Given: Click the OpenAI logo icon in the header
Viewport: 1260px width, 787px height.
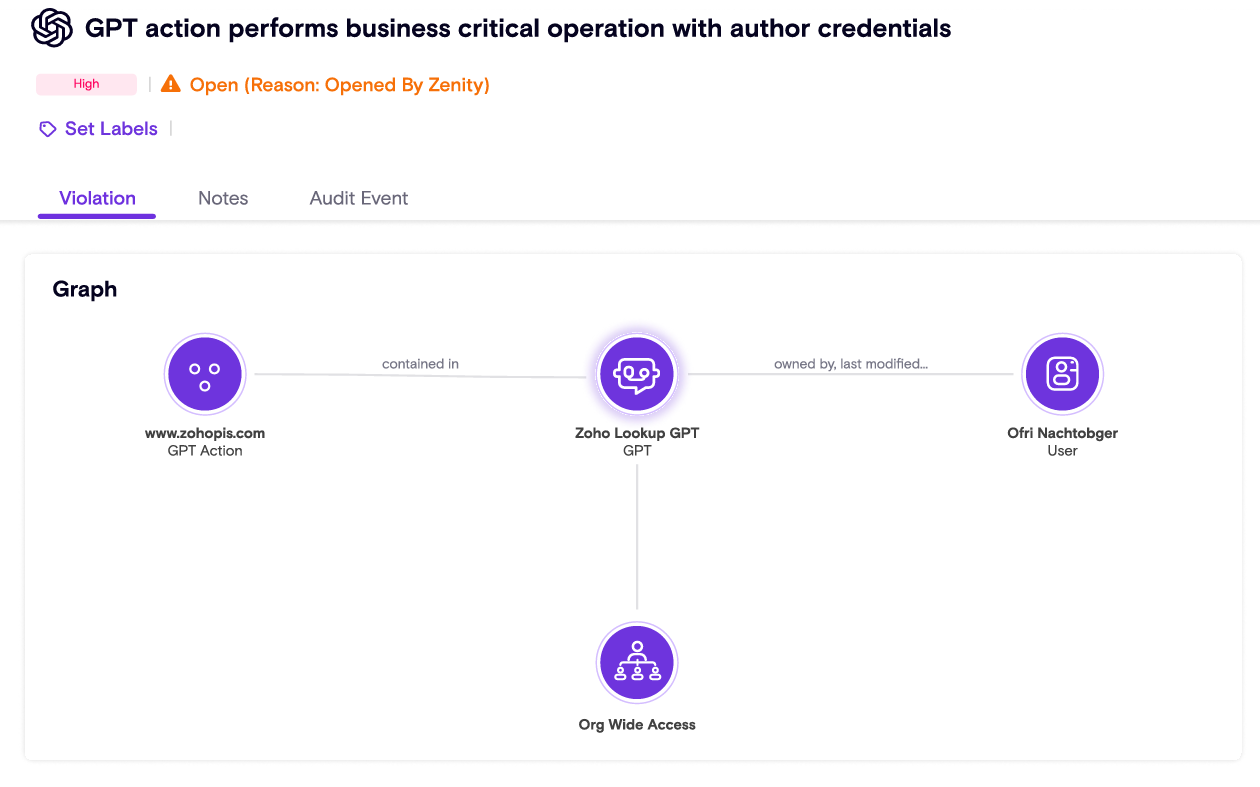Looking at the screenshot, I should coord(52,28).
